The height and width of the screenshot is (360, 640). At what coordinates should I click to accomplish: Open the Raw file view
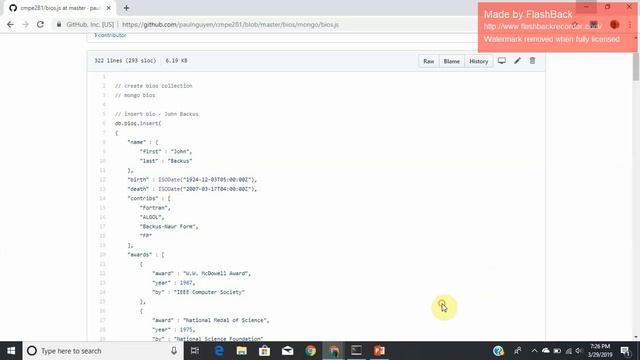429,61
